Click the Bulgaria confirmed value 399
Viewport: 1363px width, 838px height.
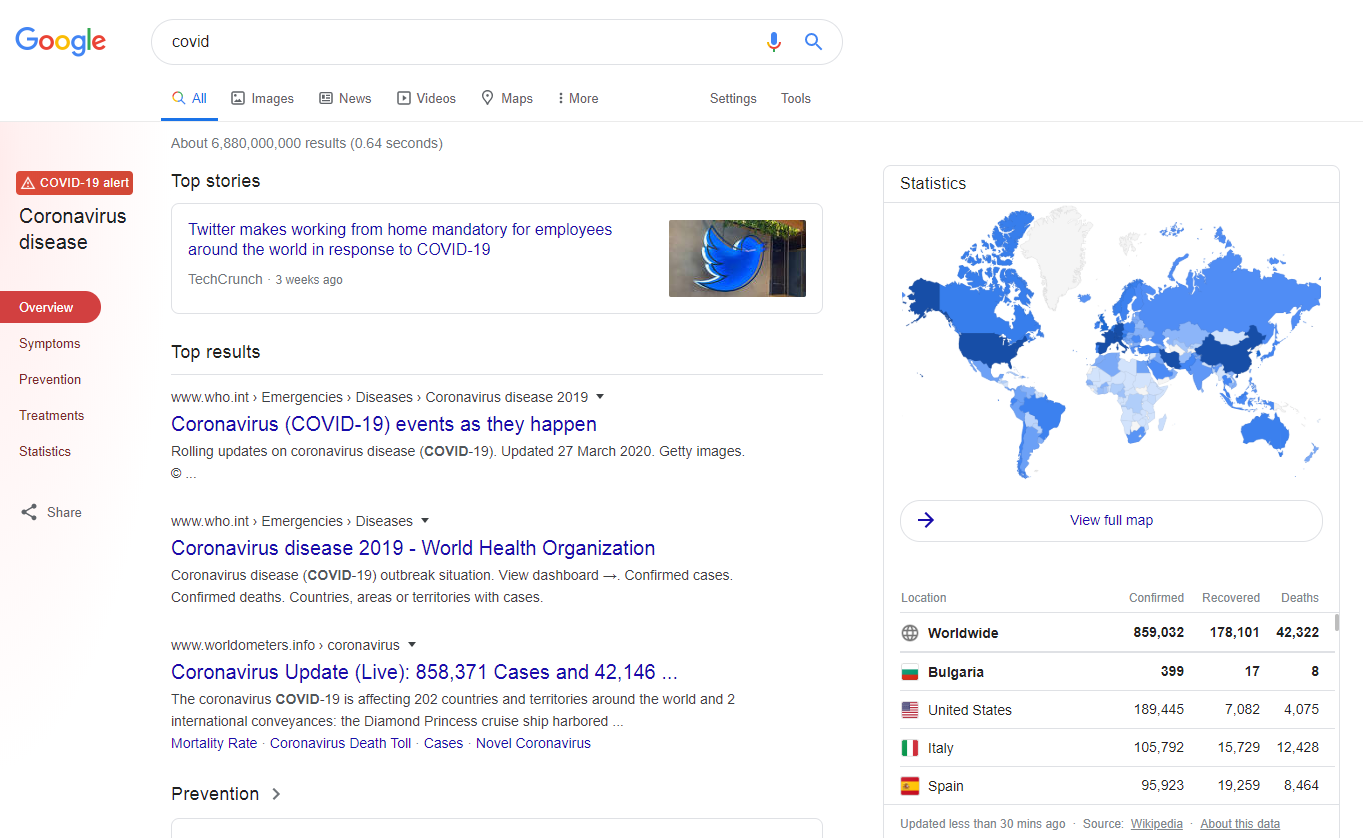[x=1172, y=672]
